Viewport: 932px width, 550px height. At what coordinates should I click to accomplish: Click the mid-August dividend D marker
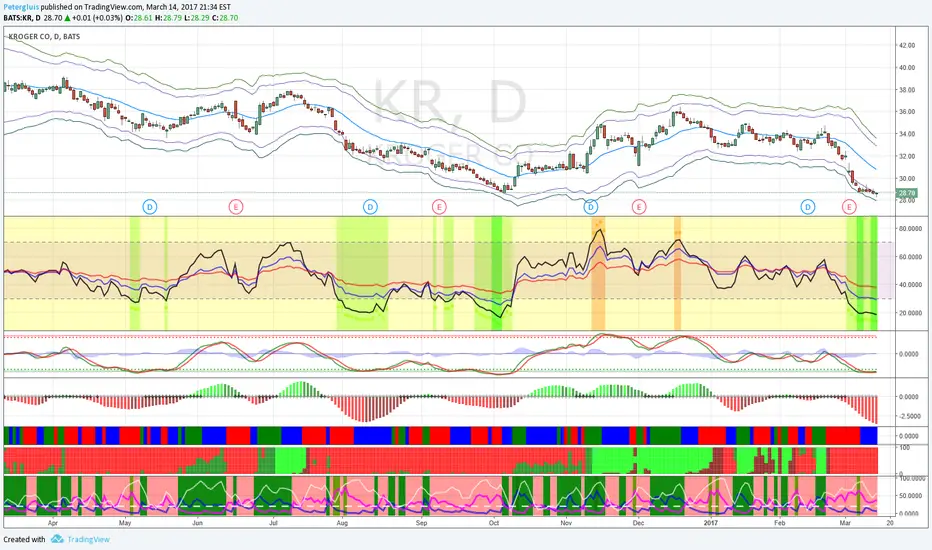coord(370,207)
